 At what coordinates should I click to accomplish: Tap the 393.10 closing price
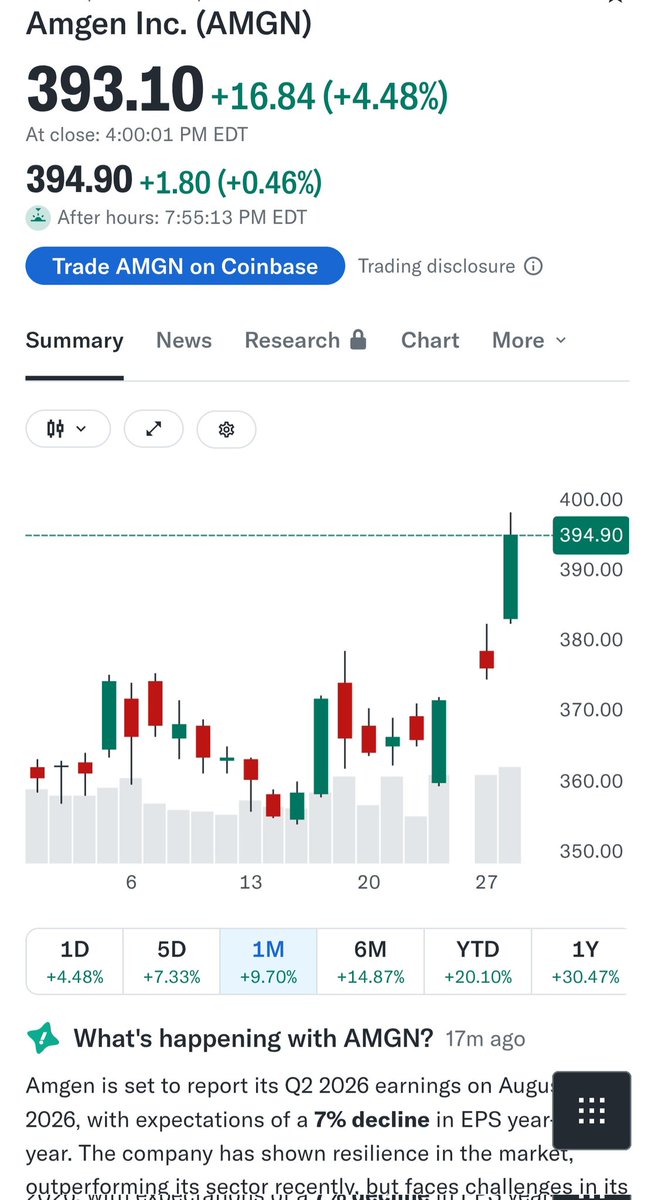tap(115, 90)
